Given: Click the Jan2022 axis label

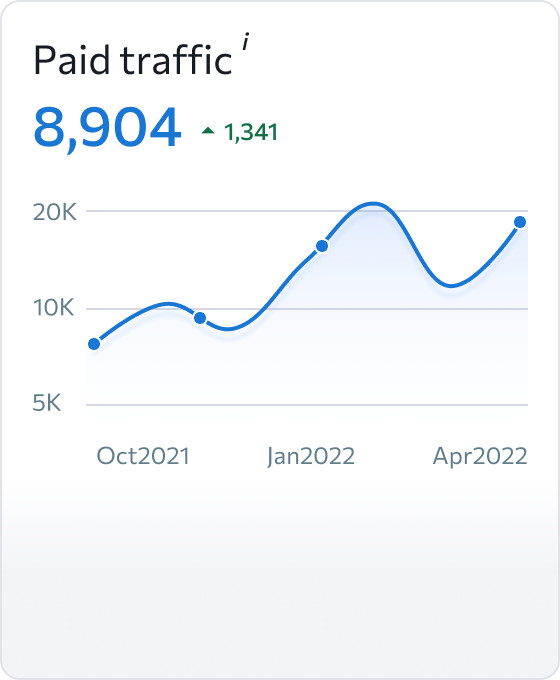Looking at the screenshot, I should pos(311,457).
